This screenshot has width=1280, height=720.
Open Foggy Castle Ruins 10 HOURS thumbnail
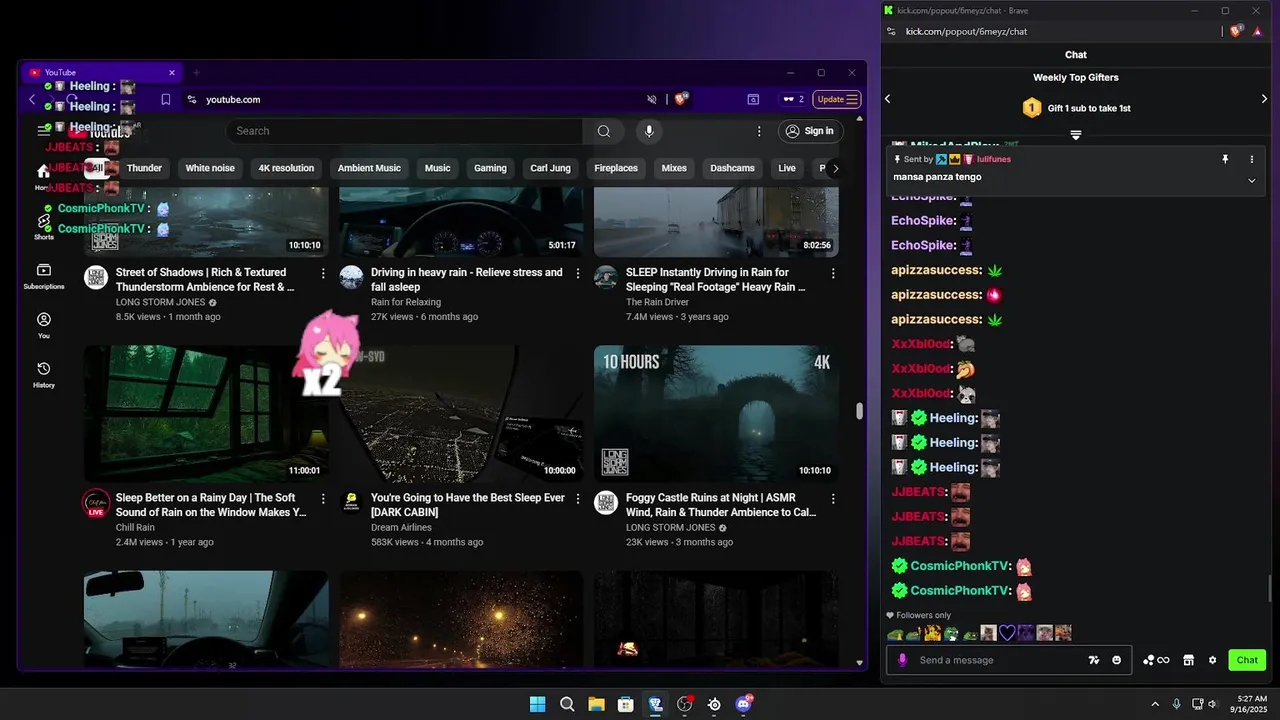(x=716, y=414)
